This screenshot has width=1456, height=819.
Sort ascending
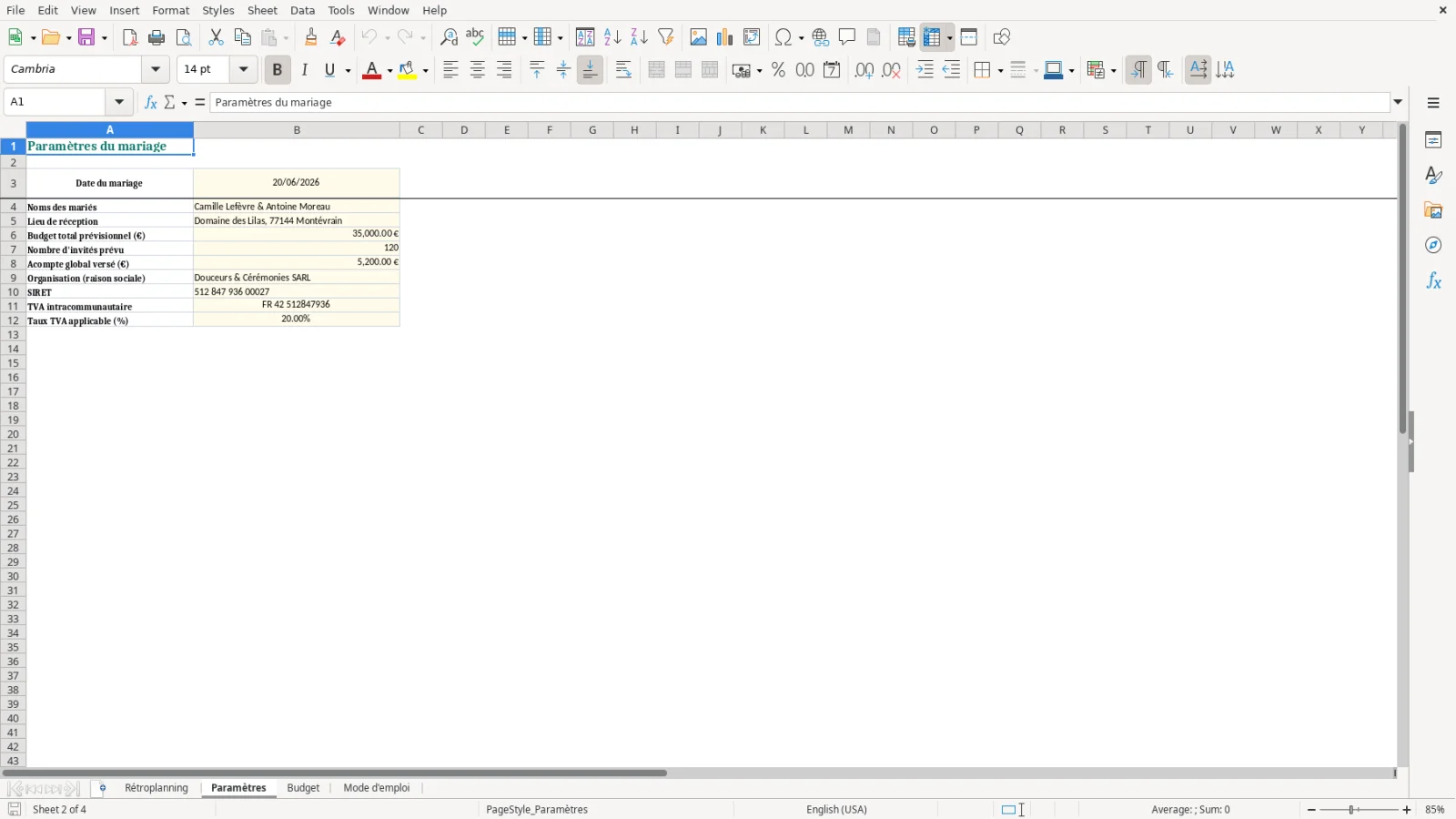[612, 37]
